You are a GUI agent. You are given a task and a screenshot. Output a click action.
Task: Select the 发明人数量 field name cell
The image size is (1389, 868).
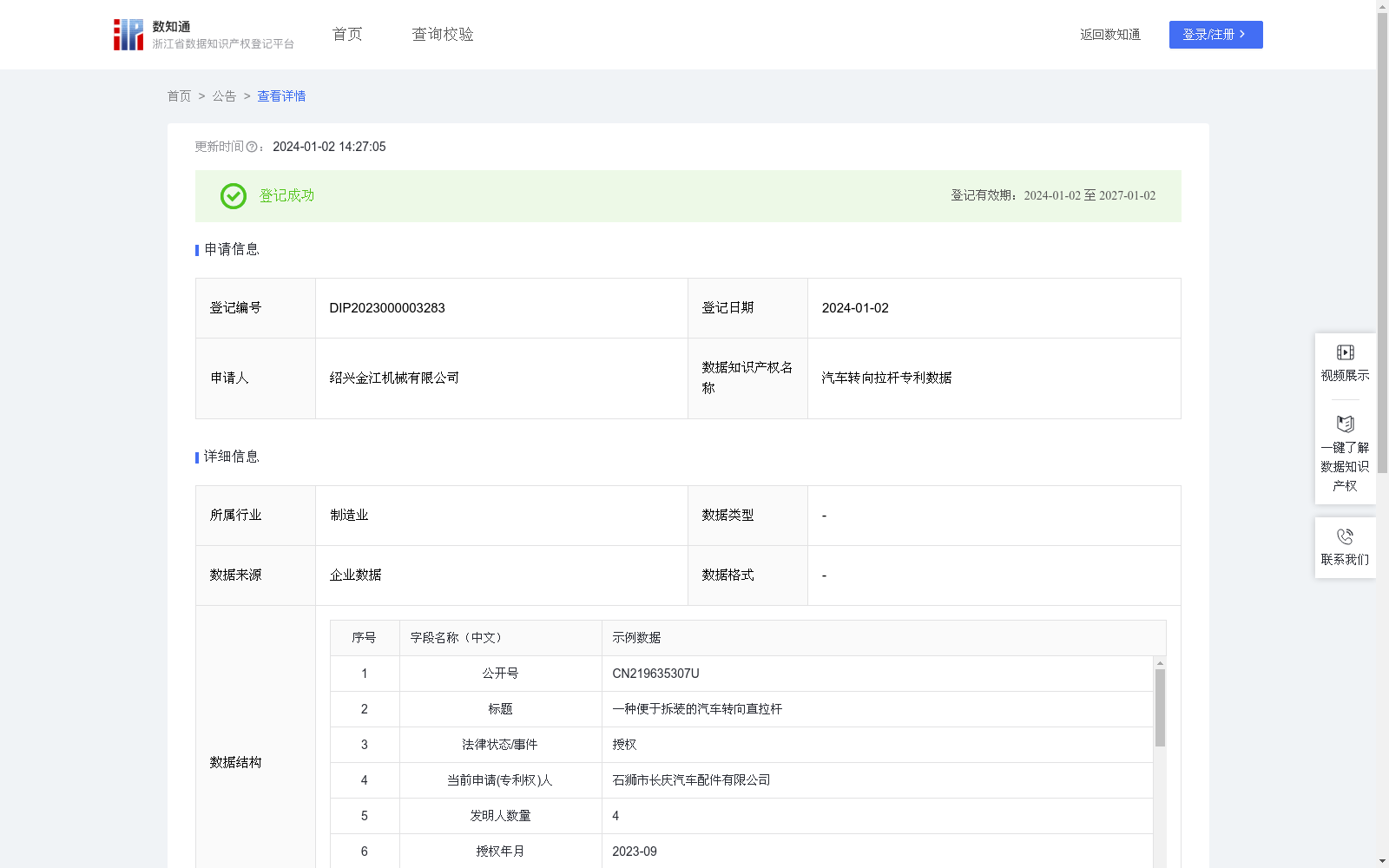[x=500, y=816]
